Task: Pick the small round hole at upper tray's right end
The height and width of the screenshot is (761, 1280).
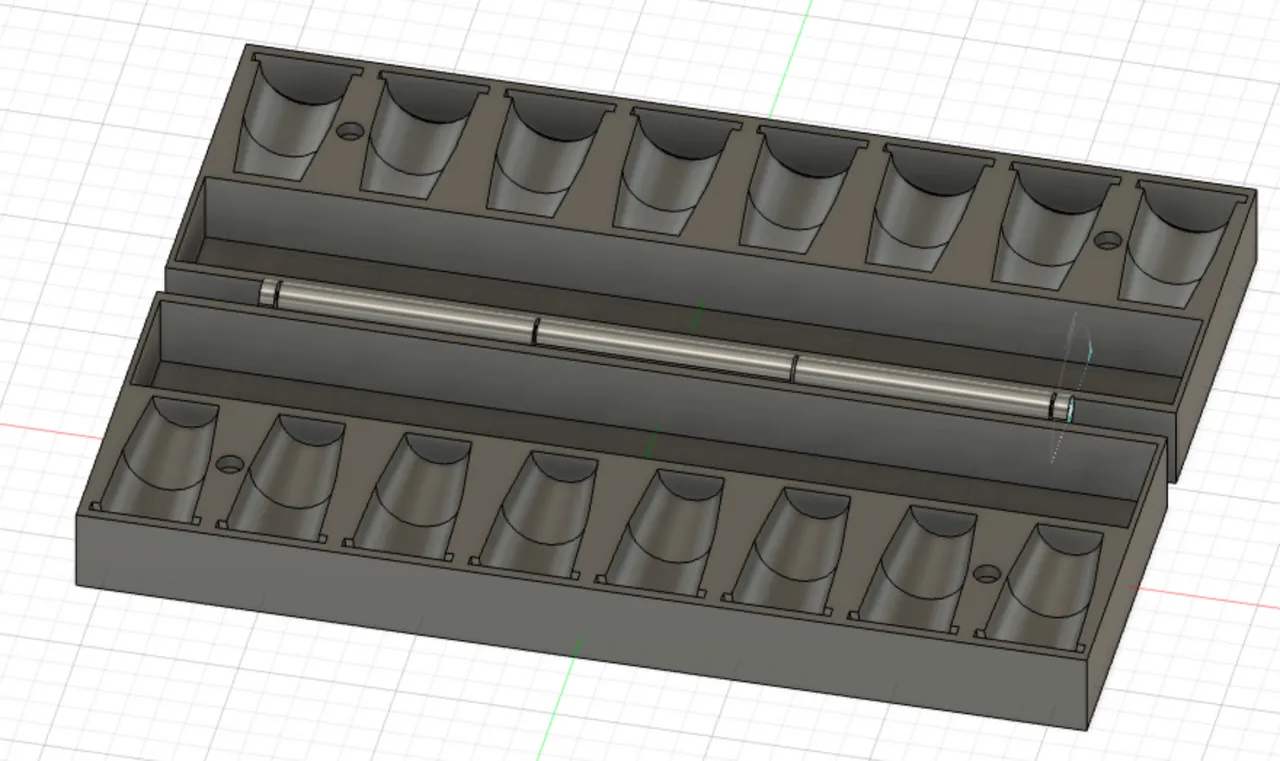Action: point(1108,240)
